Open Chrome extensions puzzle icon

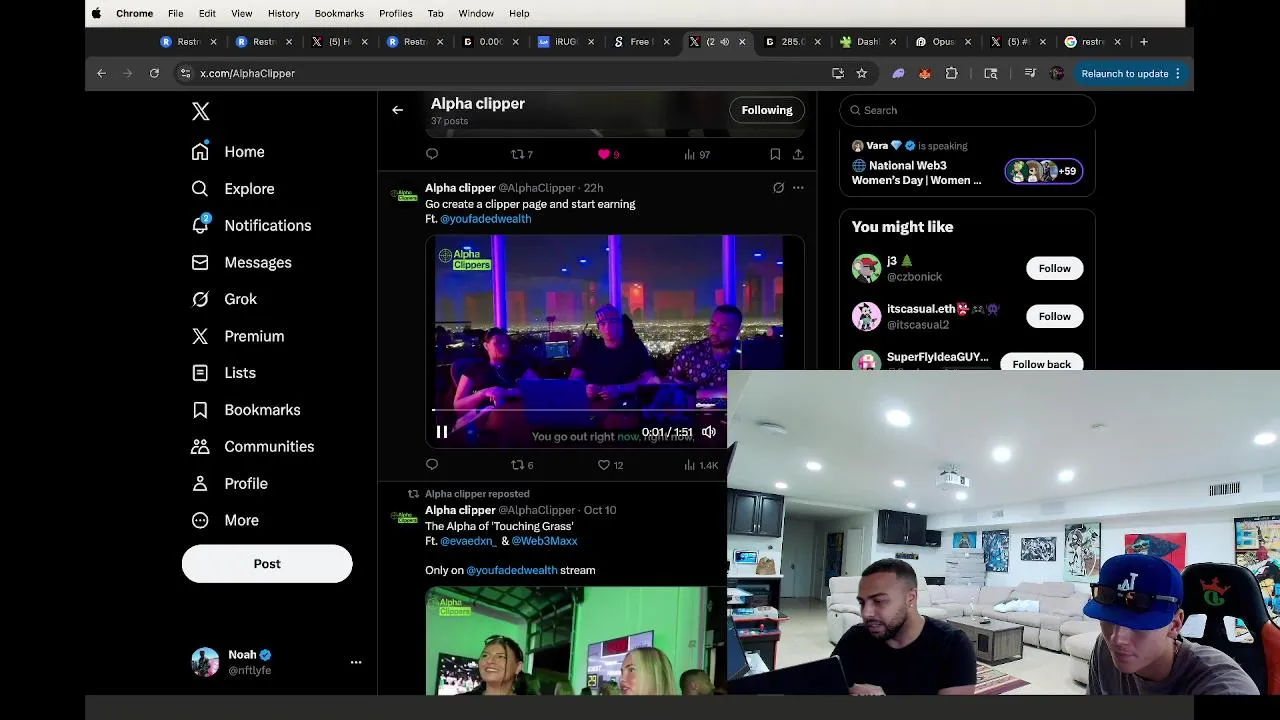tap(951, 73)
